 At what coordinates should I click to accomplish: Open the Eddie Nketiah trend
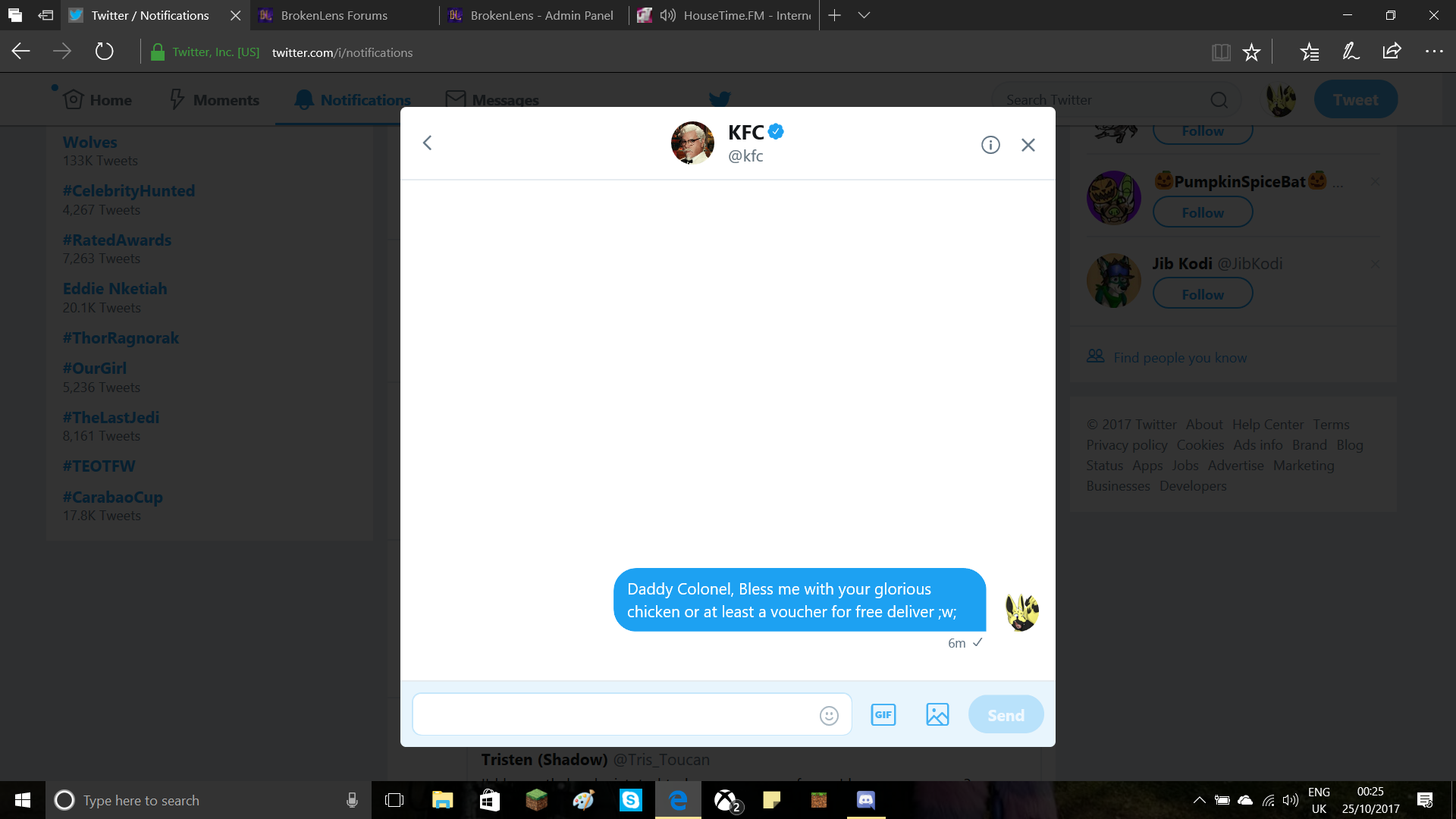pyautogui.click(x=115, y=289)
